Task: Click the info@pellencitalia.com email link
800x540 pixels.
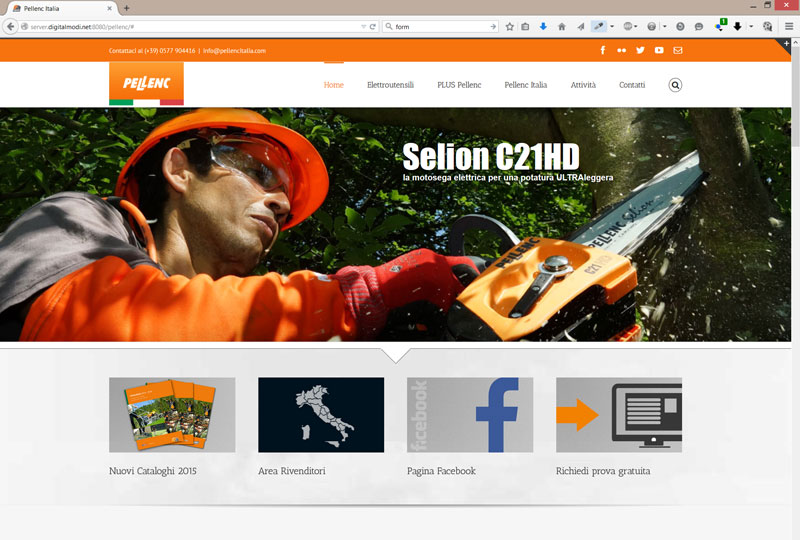Action: 234,51
